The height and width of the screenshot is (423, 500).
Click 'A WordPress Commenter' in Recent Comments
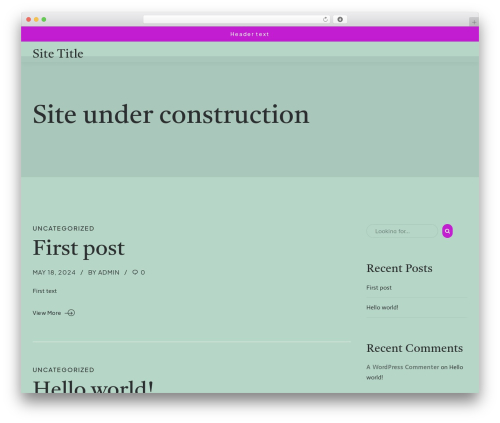click(403, 367)
